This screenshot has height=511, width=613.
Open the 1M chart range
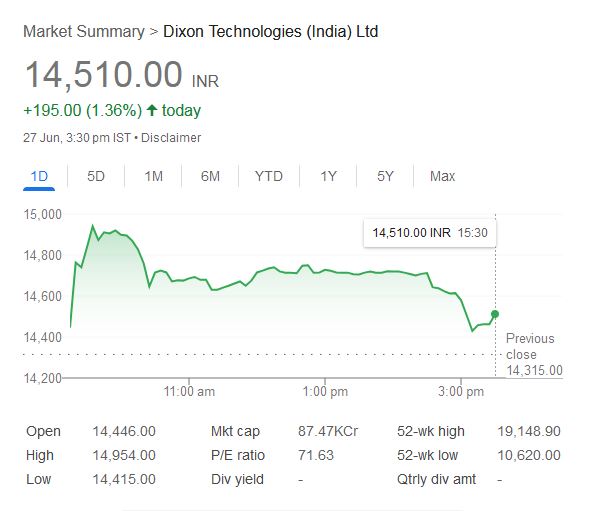point(153,176)
